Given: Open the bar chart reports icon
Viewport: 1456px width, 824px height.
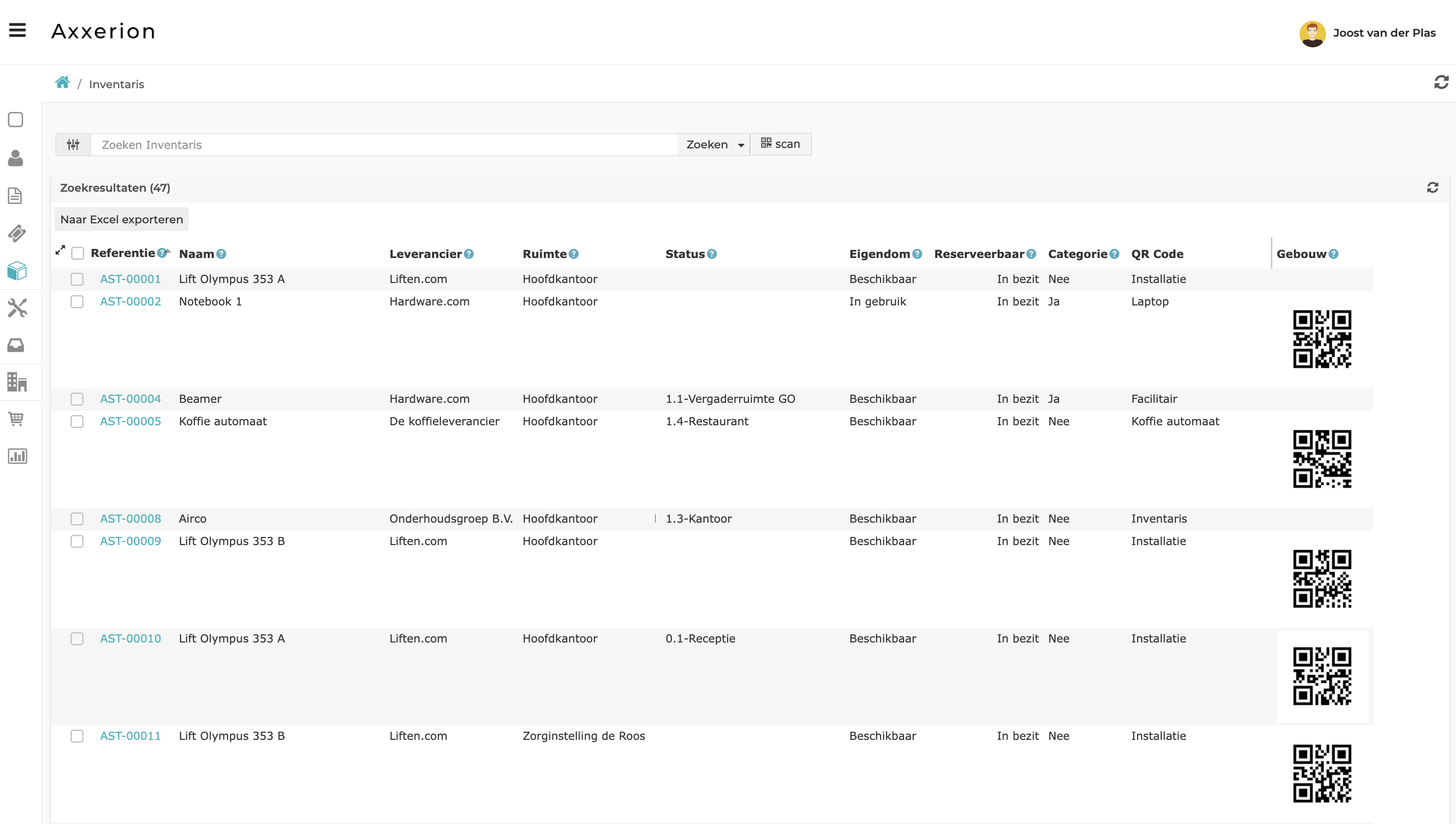Looking at the screenshot, I should pyautogui.click(x=17, y=456).
